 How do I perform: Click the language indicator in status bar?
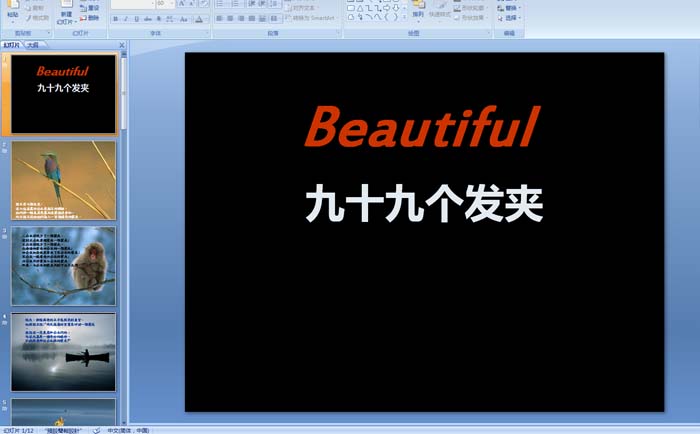[x=128, y=429]
